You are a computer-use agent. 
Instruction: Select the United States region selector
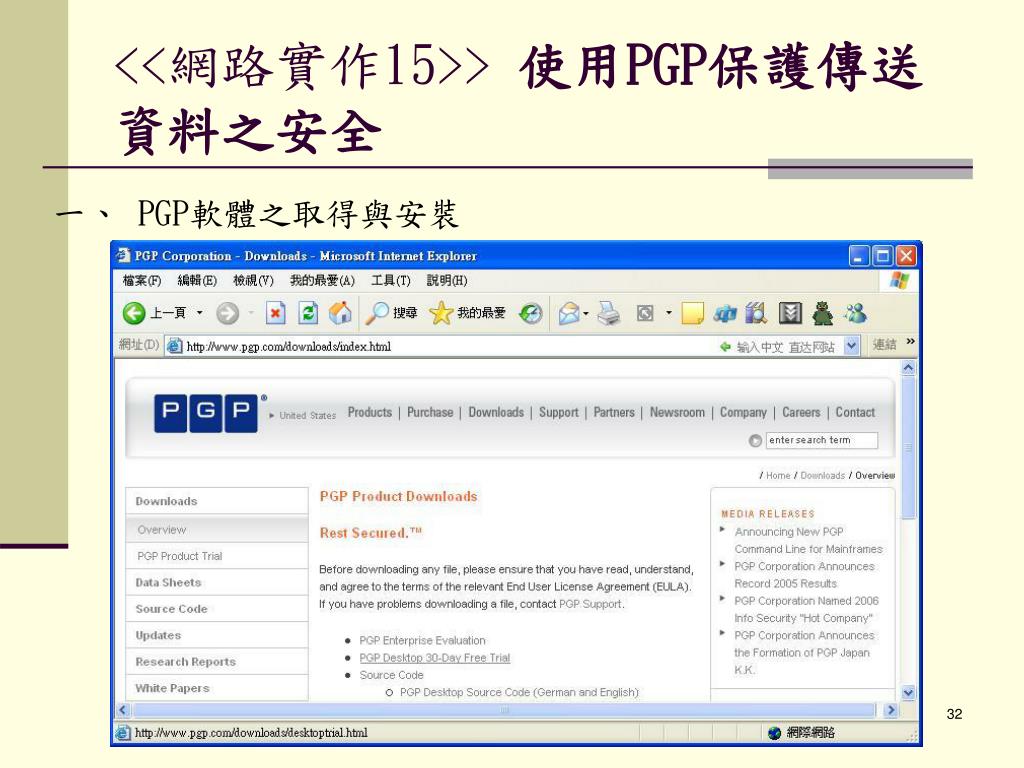[x=303, y=416]
